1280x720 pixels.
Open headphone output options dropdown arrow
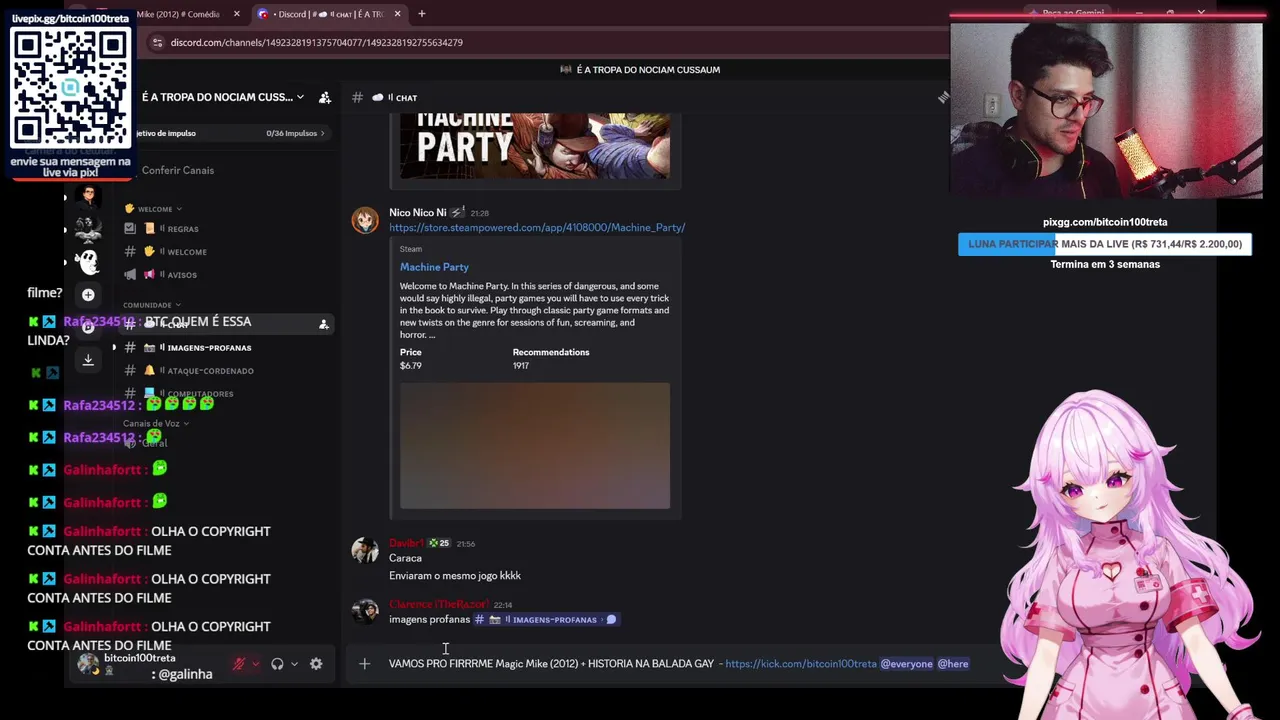294,664
